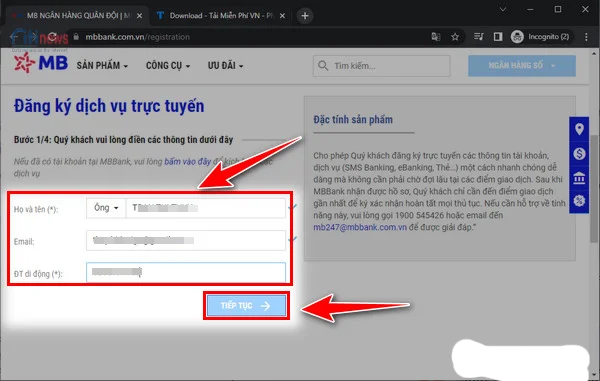Image resolution: width=600 pixels, height=381 pixels.
Task: Click the 'ĐT di động (*):' label
Action: click(x=38, y=274)
